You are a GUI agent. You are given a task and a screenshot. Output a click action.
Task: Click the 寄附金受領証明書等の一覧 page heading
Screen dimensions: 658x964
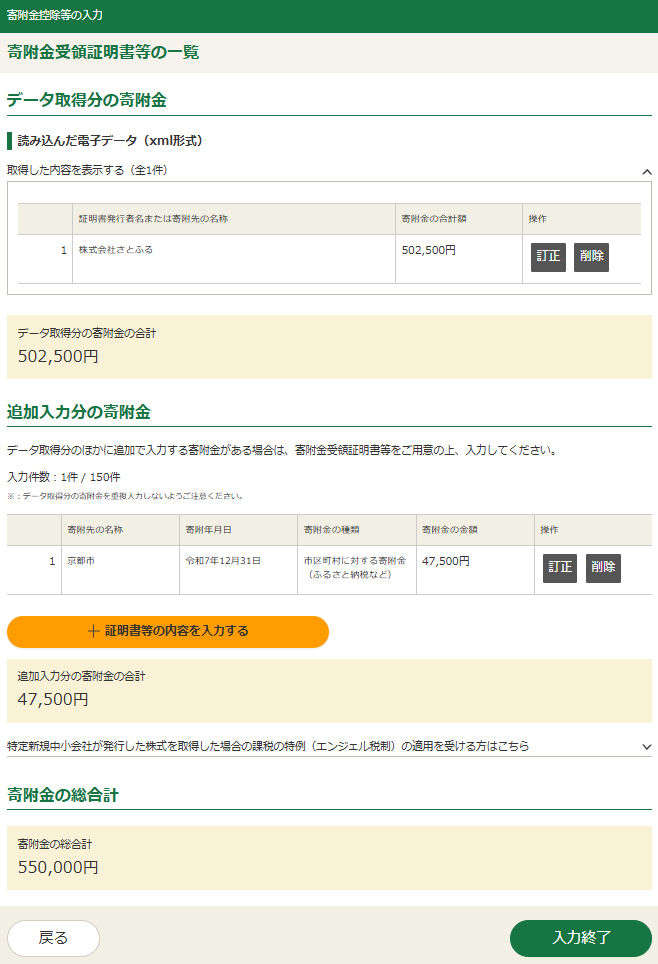(103, 53)
